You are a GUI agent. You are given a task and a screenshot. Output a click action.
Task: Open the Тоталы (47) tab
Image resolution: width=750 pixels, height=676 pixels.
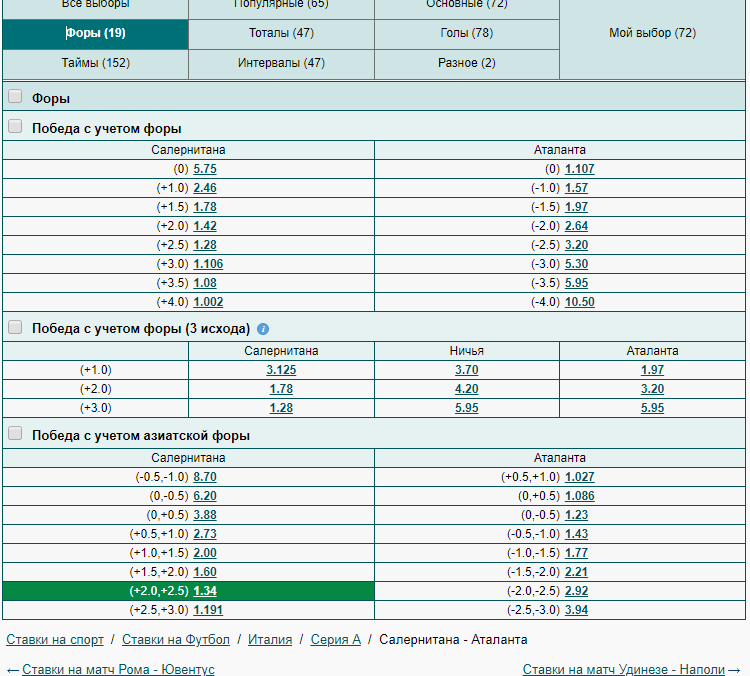[x=281, y=33]
